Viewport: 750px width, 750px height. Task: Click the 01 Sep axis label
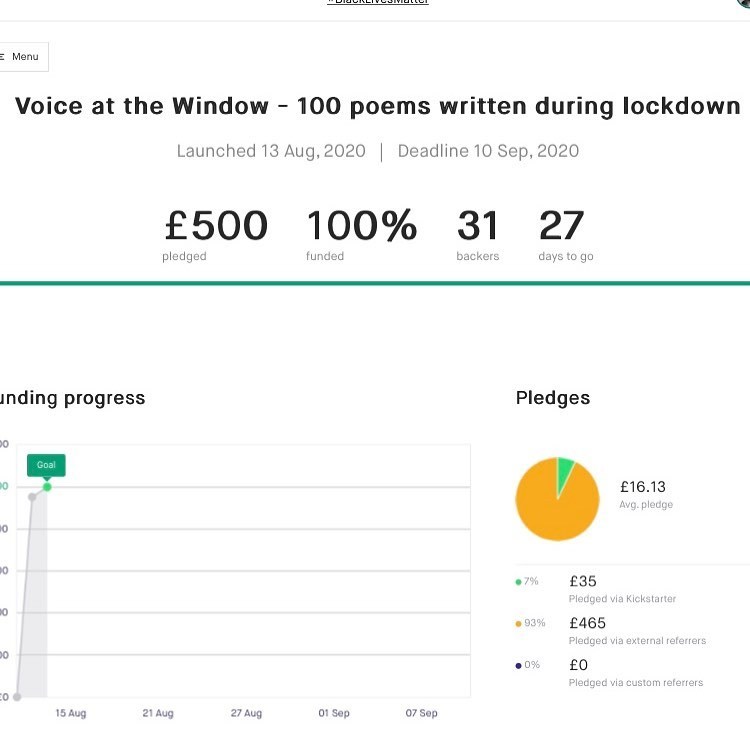(334, 713)
